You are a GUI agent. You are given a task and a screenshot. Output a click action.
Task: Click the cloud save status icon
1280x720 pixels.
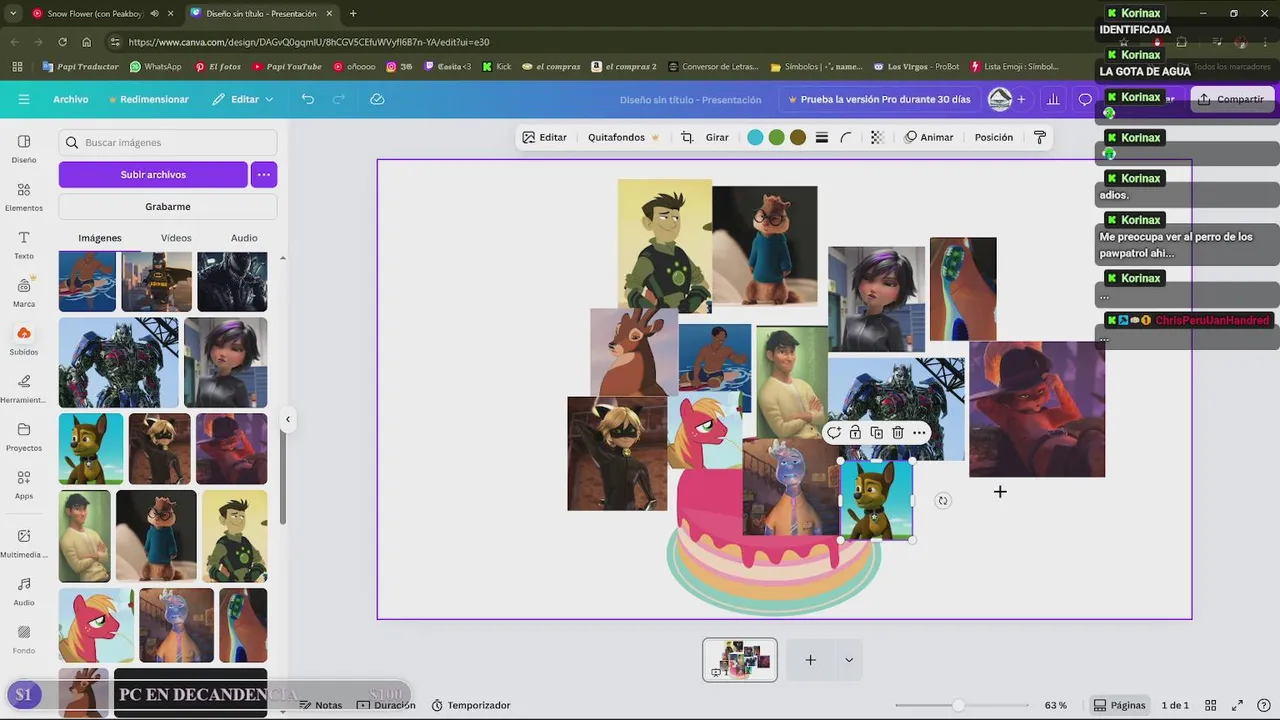pyautogui.click(x=377, y=99)
